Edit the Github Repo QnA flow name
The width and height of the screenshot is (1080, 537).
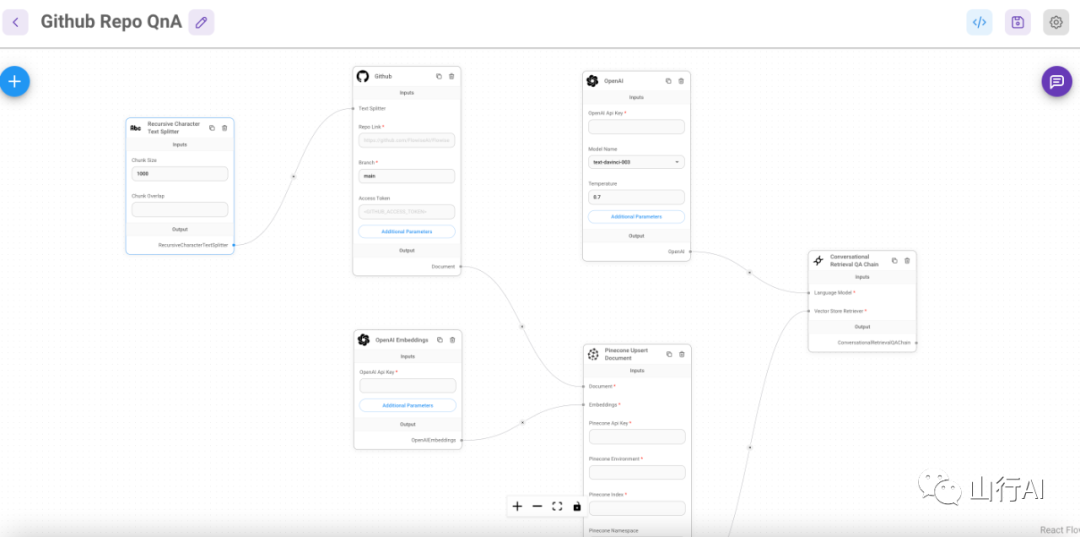click(201, 22)
